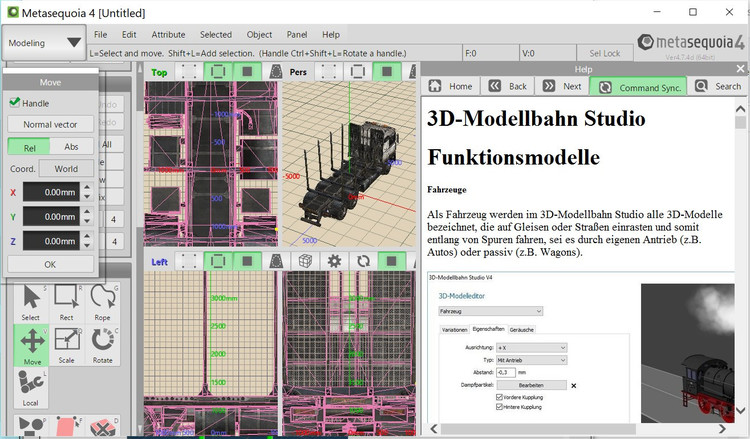Open the Attribute menu
Viewport: 750px width, 439px height.
[168, 34]
